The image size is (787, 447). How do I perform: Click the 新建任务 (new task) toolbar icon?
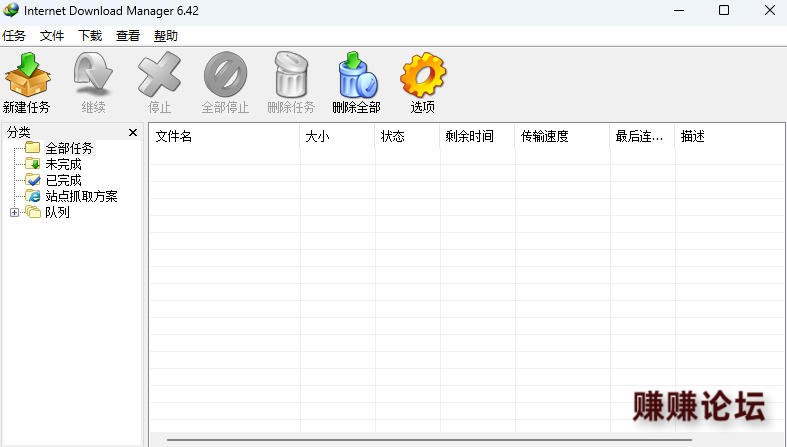click(x=27, y=74)
